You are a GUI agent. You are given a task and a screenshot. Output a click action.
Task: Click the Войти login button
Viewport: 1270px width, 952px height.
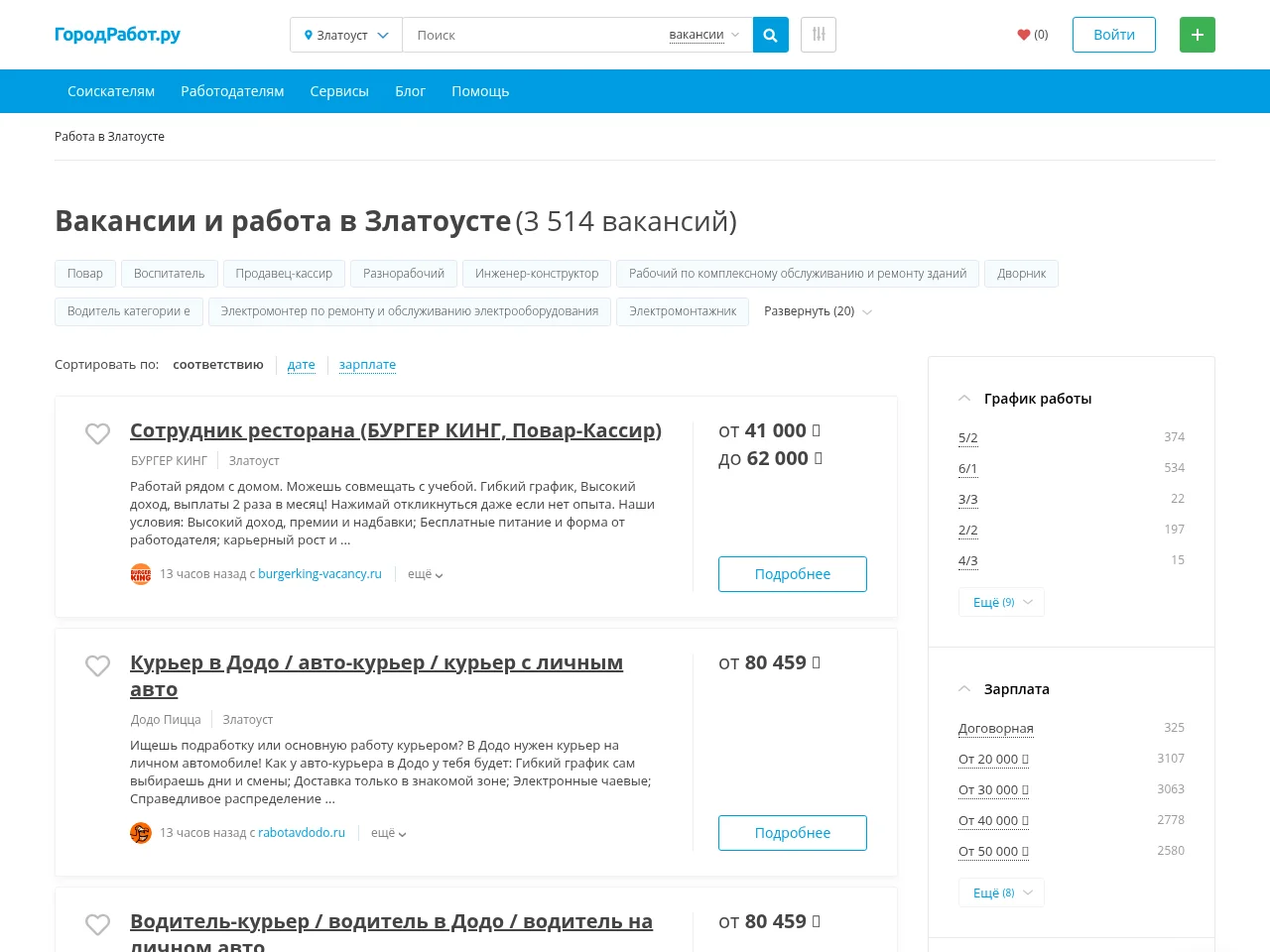tap(1114, 35)
